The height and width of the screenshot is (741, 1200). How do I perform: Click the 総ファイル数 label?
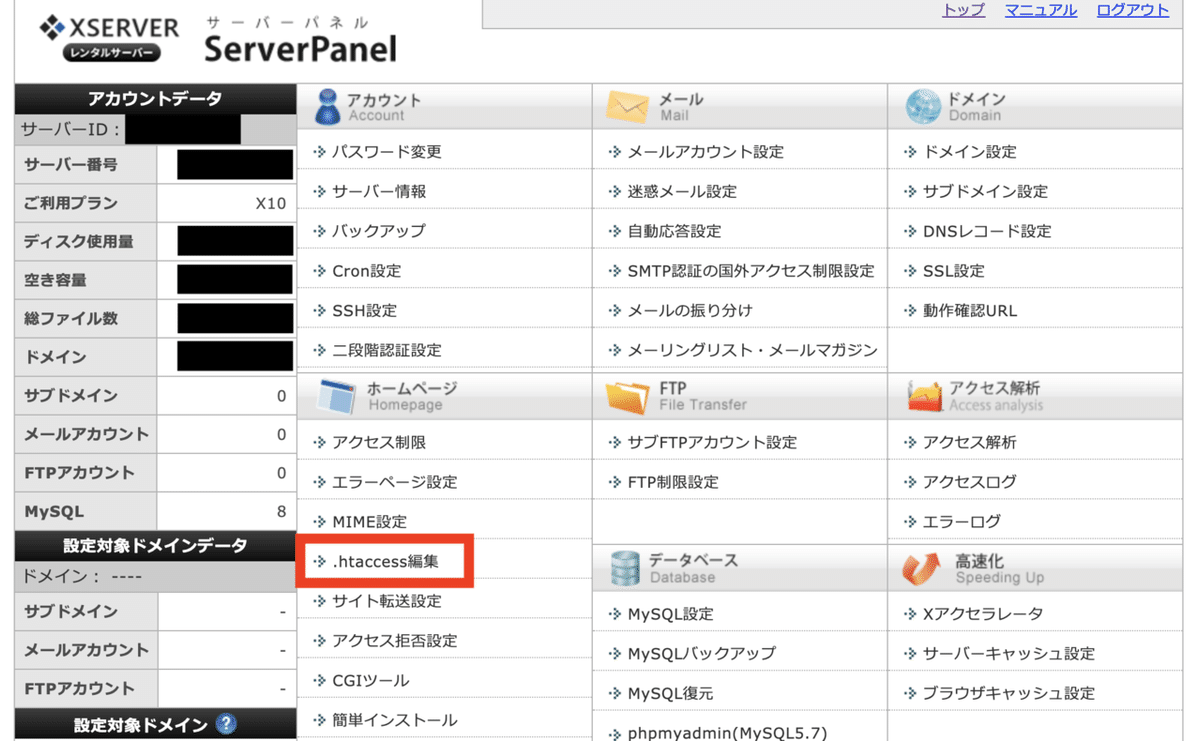(70, 319)
